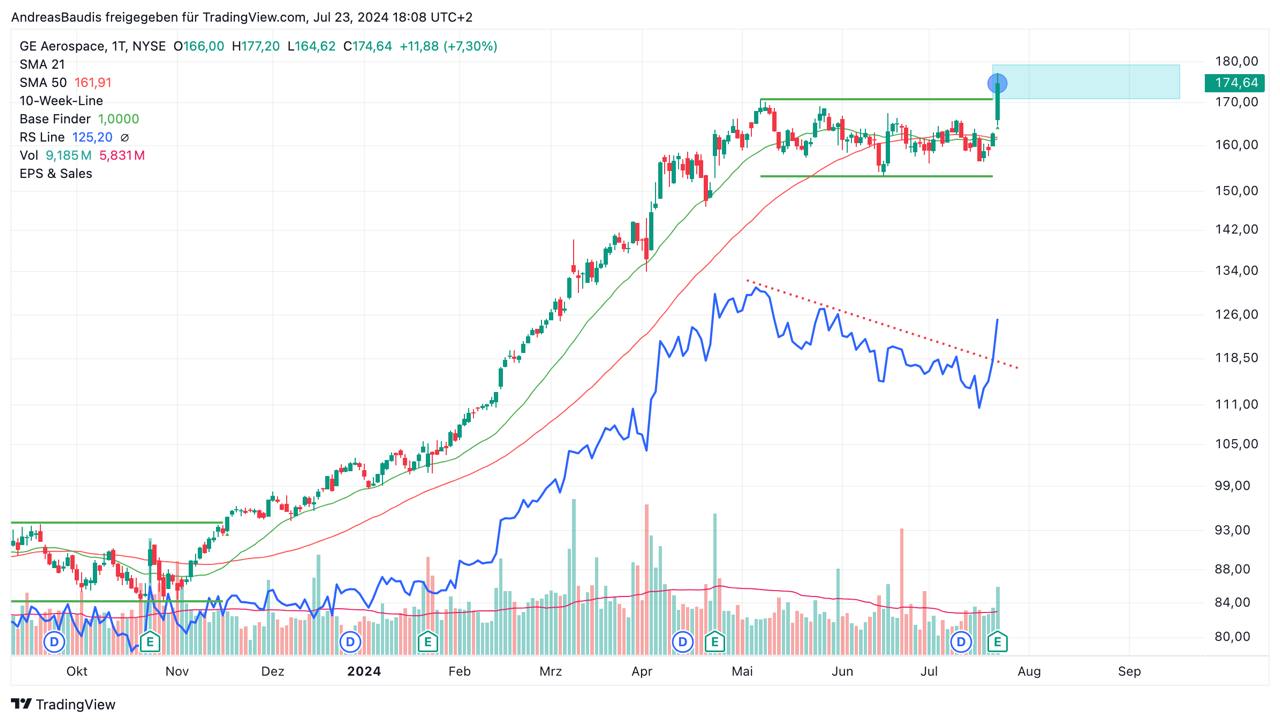
Task: Click the earnings marker in late July
Action: [x=997, y=640]
